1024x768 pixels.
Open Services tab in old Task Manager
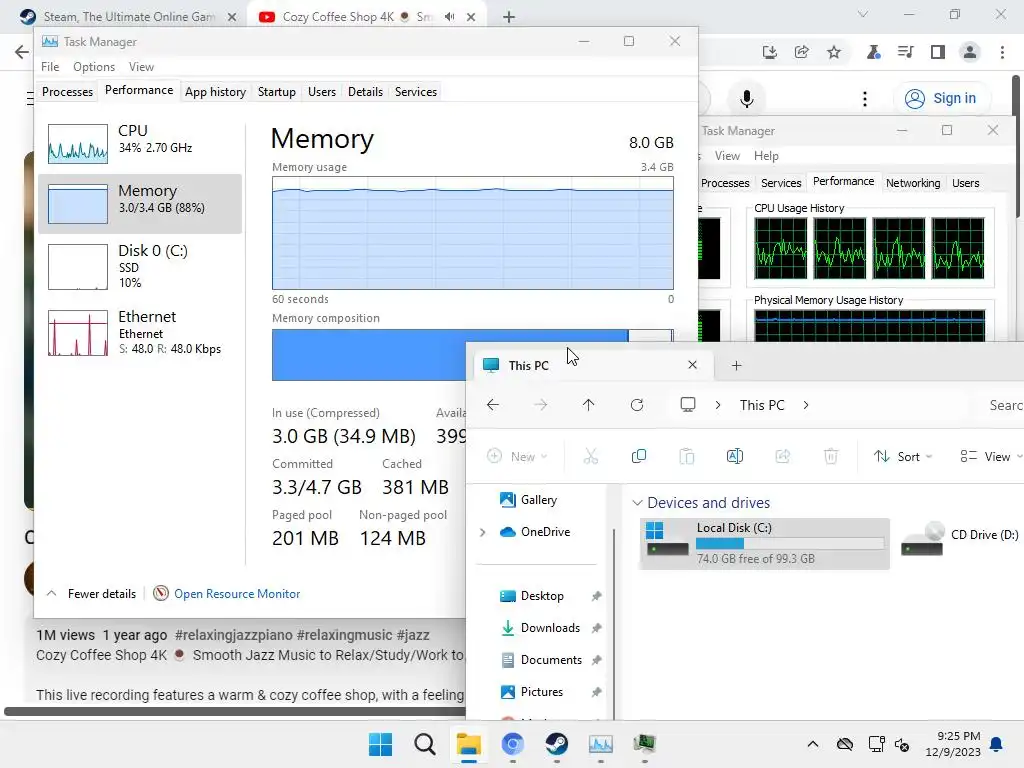coord(781,183)
